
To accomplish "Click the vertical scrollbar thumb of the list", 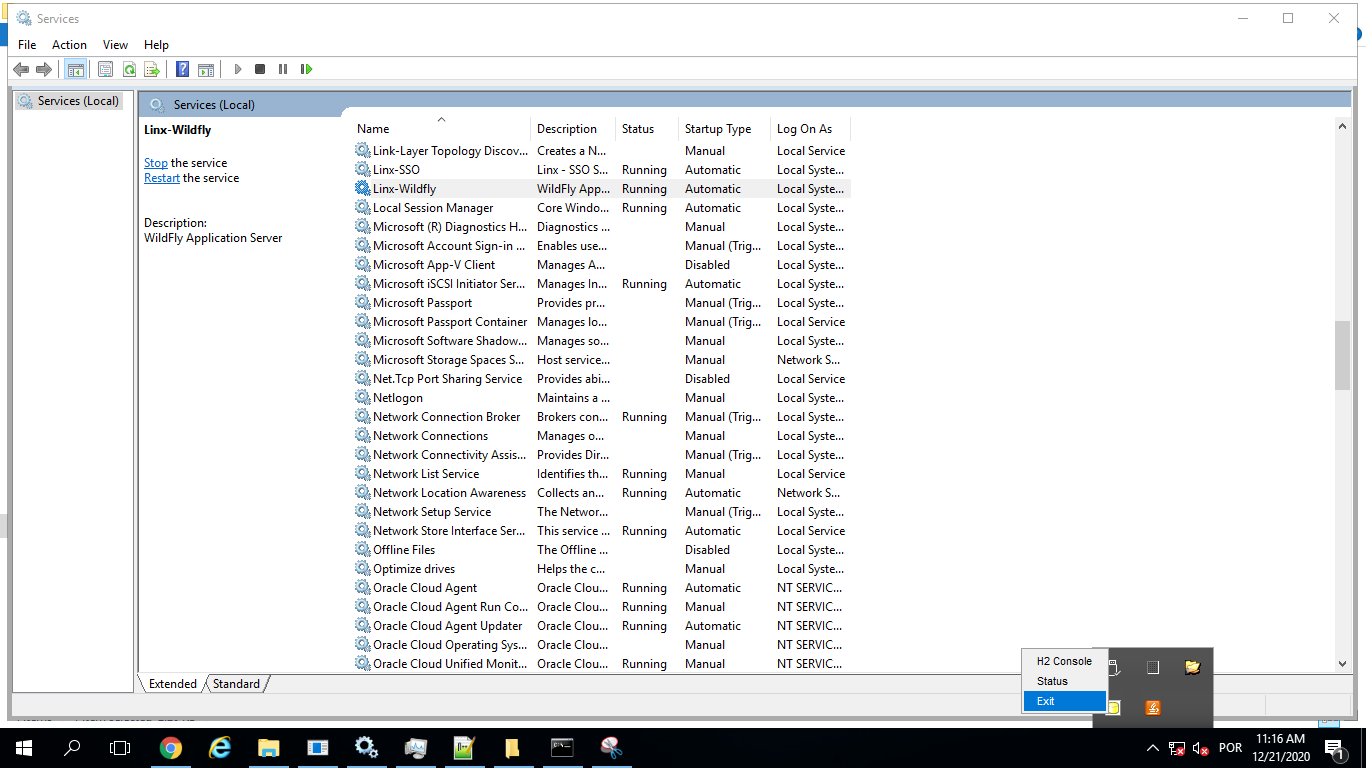I will [x=1342, y=355].
